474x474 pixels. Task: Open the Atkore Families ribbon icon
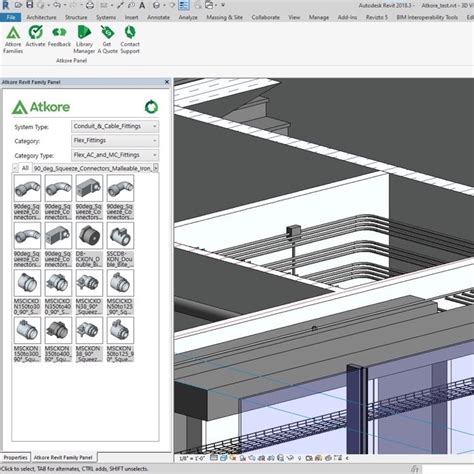click(x=13, y=40)
